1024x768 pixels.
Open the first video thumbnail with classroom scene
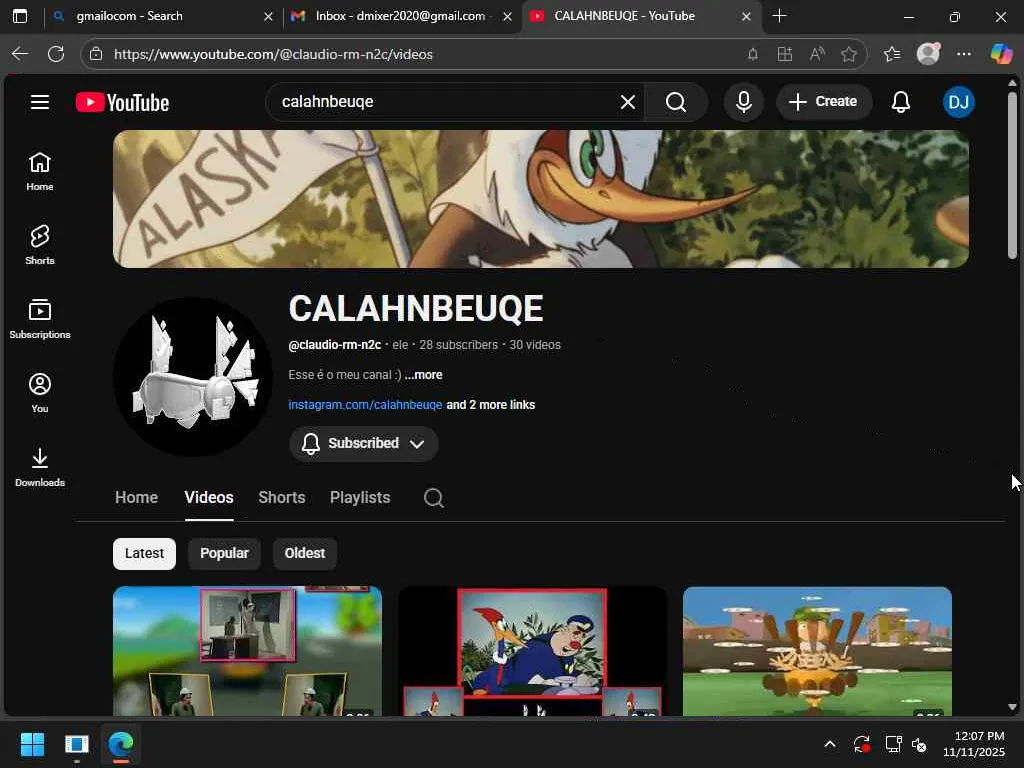tap(247, 650)
